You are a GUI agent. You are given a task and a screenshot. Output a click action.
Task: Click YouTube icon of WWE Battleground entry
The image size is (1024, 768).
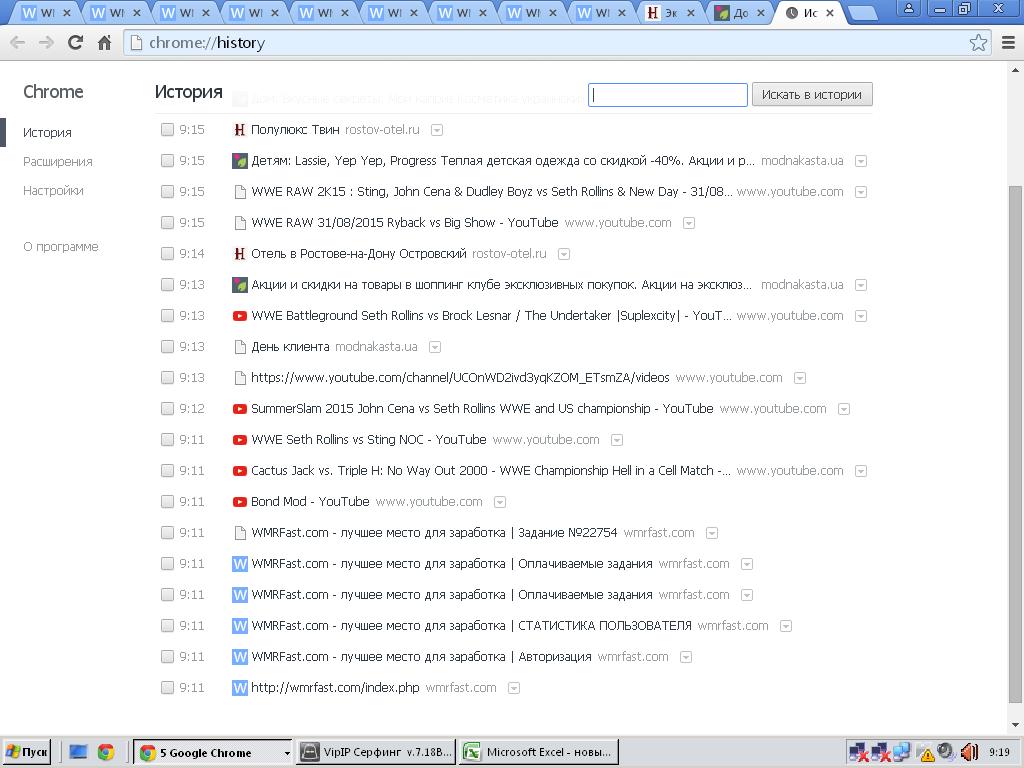[x=240, y=316]
